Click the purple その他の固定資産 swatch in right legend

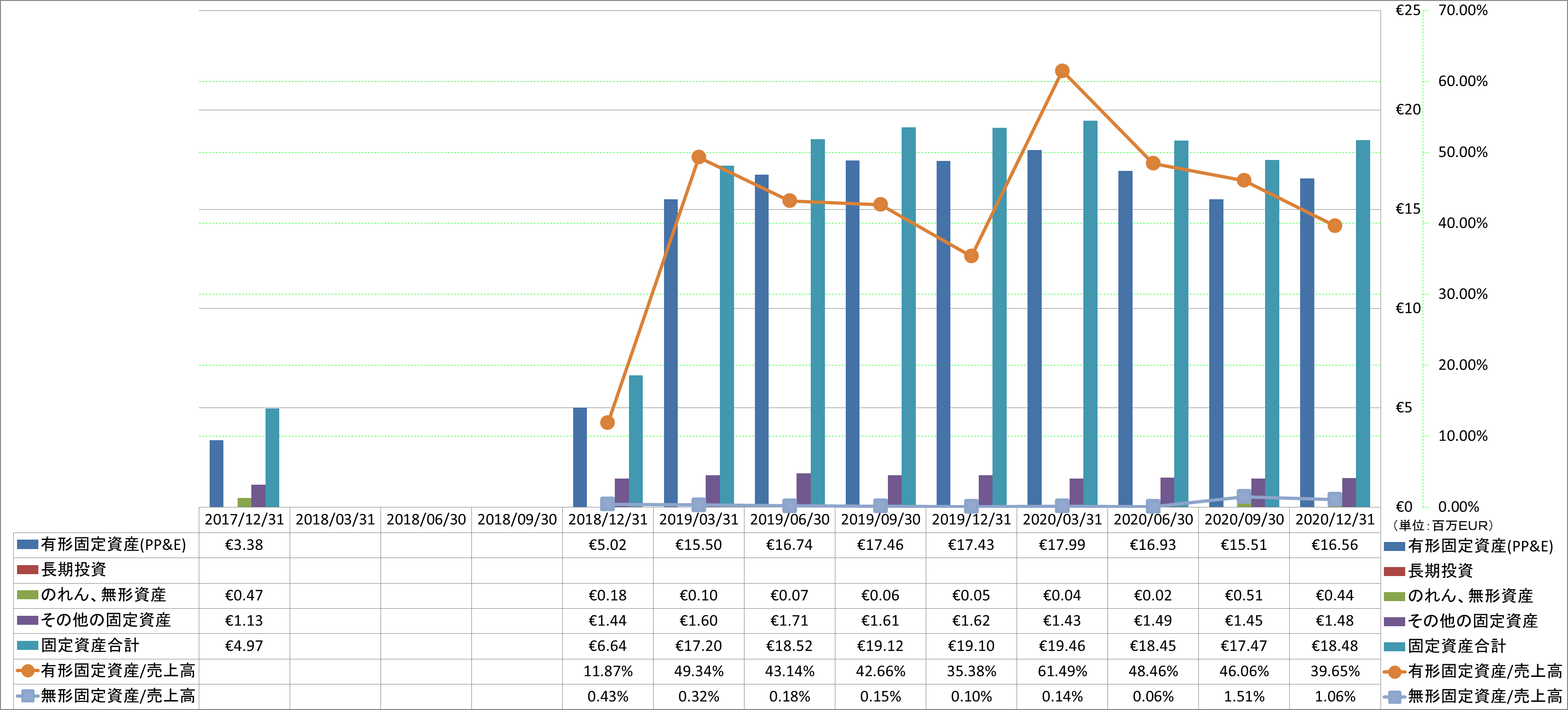click(x=1394, y=621)
